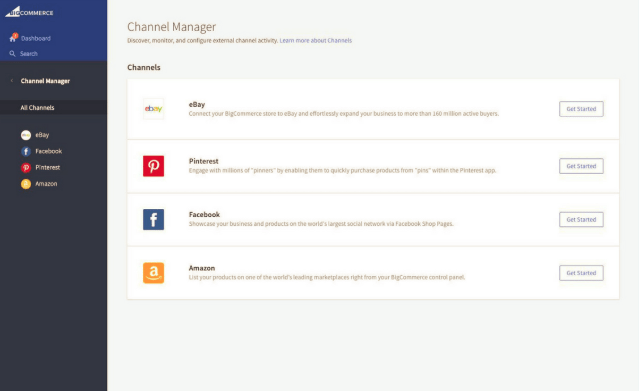Click the Pinterest icon in sidebar
This screenshot has height=391, width=639.
coord(26,168)
